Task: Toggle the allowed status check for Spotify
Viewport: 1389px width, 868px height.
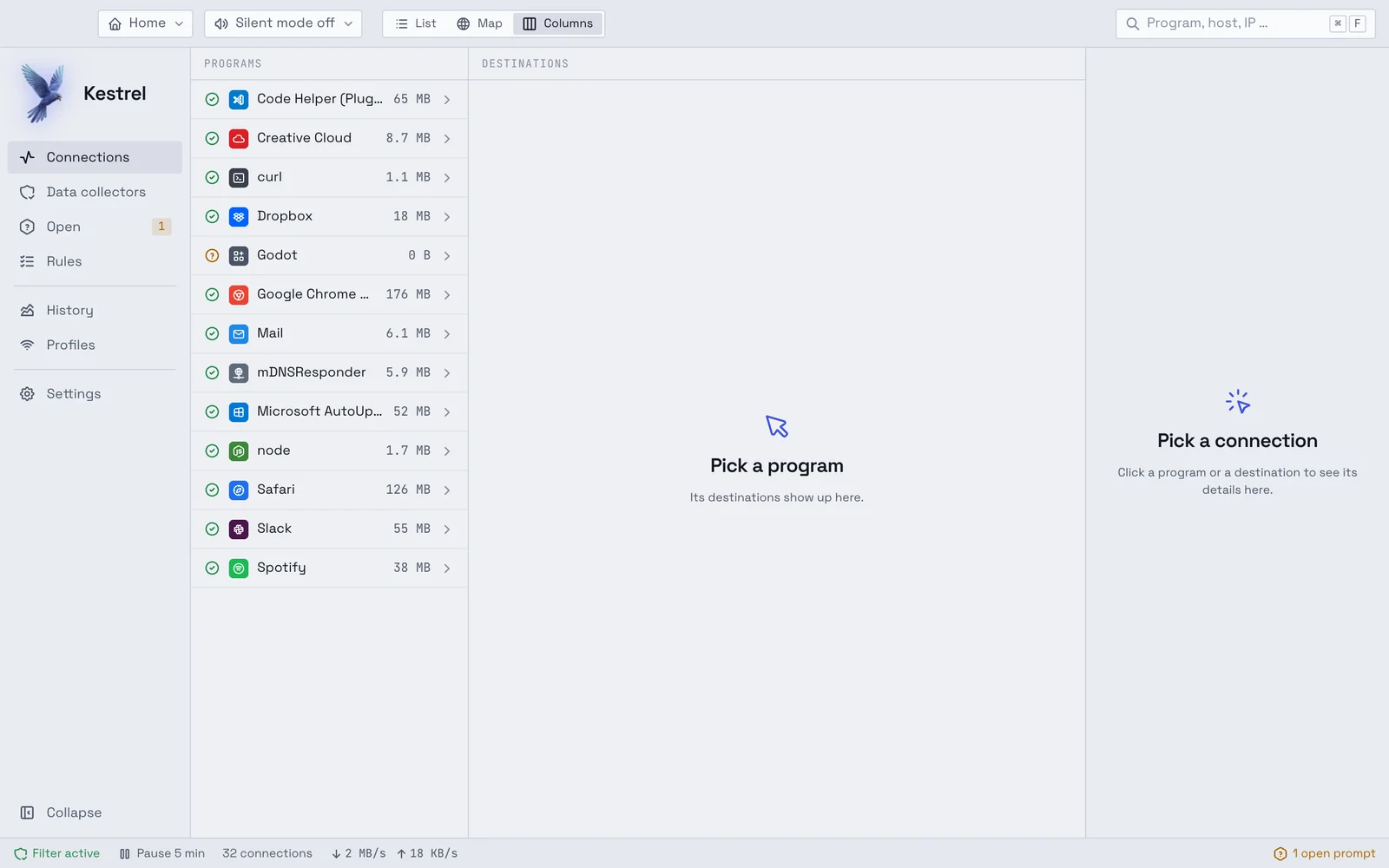Action: tap(212, 569)
